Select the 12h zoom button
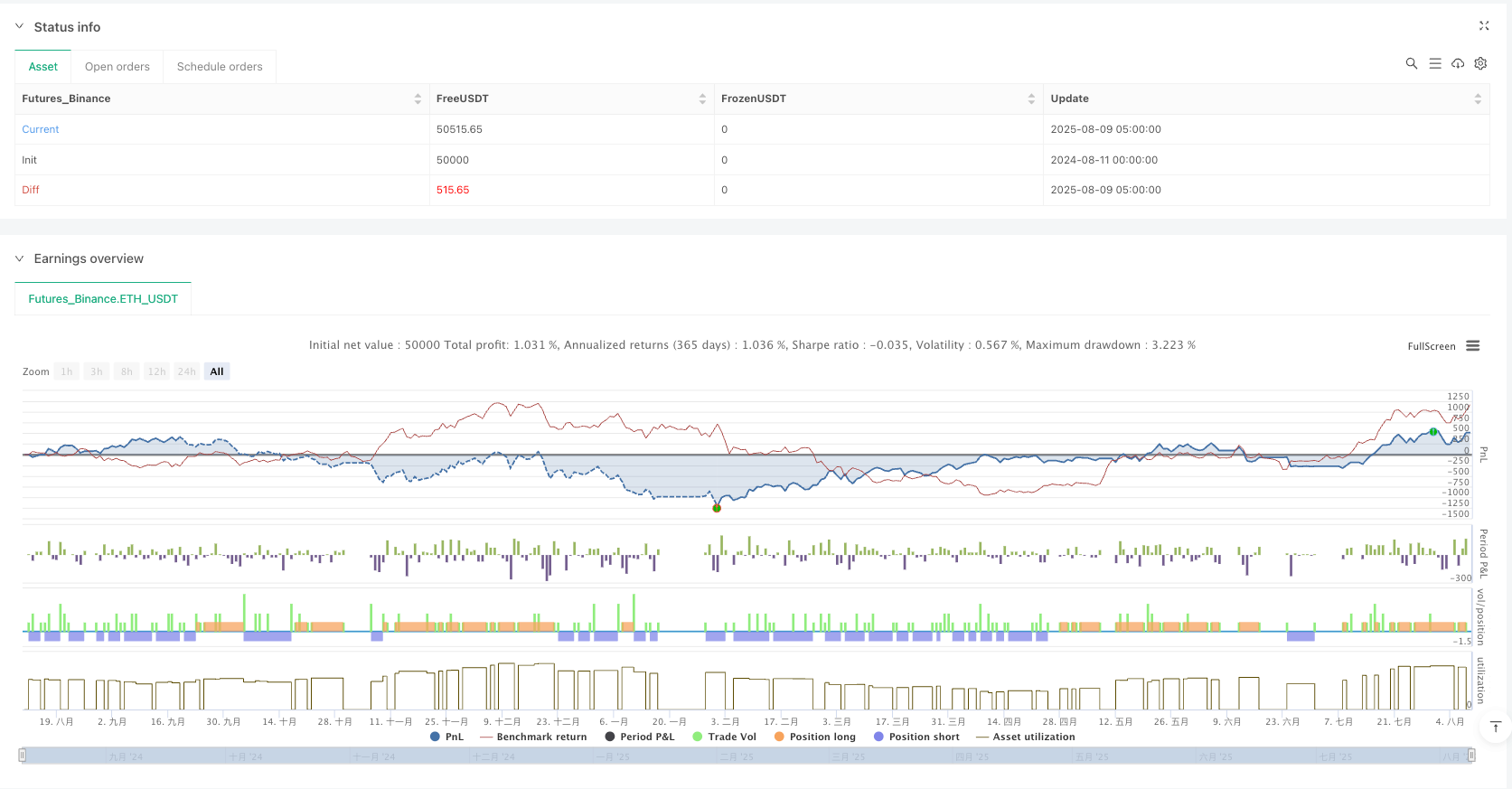This screenshot has width=1512, height=789. point(157,371)
